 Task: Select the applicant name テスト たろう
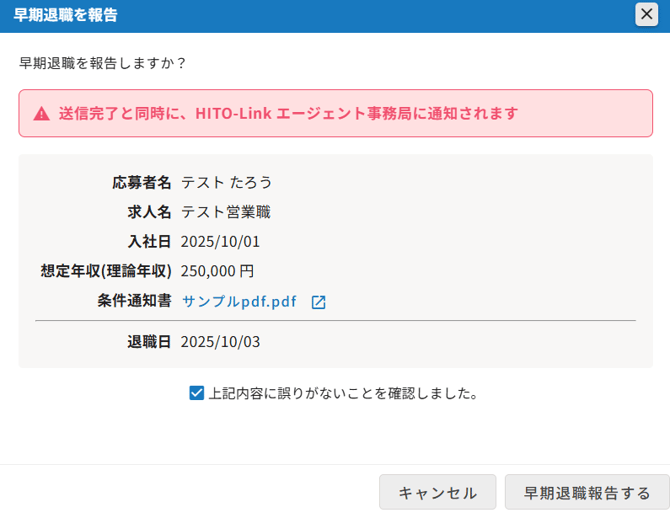(x=227, y=182)
